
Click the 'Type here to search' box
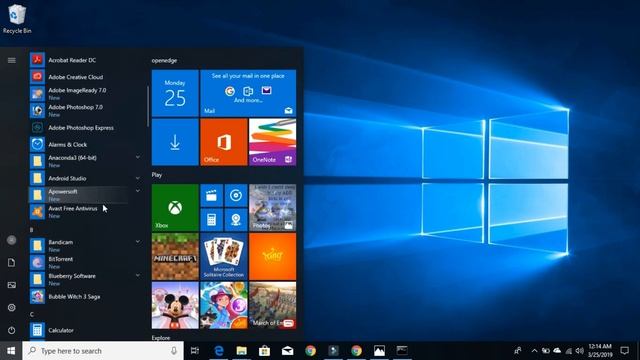(103, 351)
